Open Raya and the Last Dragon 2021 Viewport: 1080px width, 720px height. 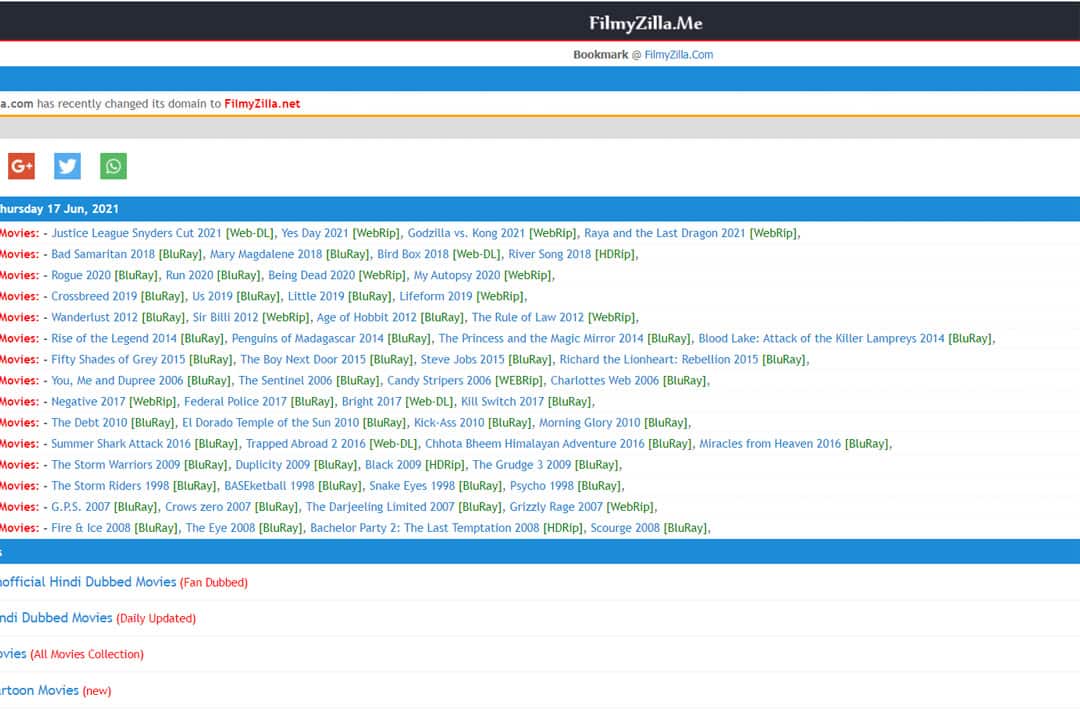[665, 233]
